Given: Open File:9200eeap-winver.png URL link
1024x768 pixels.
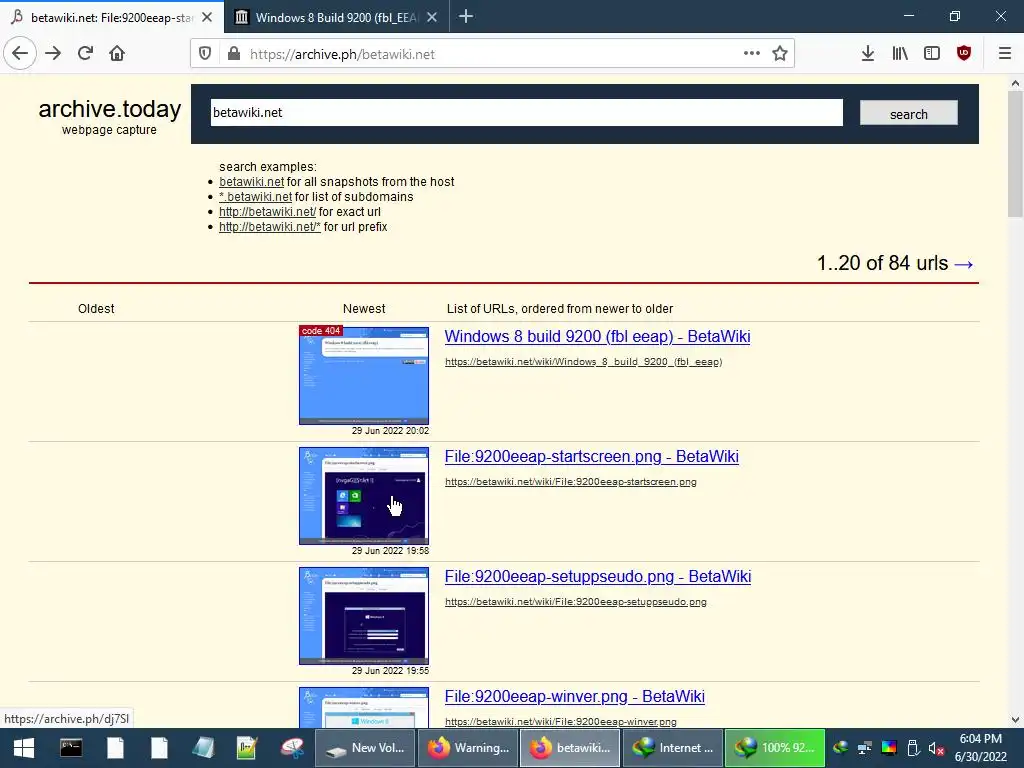Looking at the screenshot, I should (x=560, y=722).
